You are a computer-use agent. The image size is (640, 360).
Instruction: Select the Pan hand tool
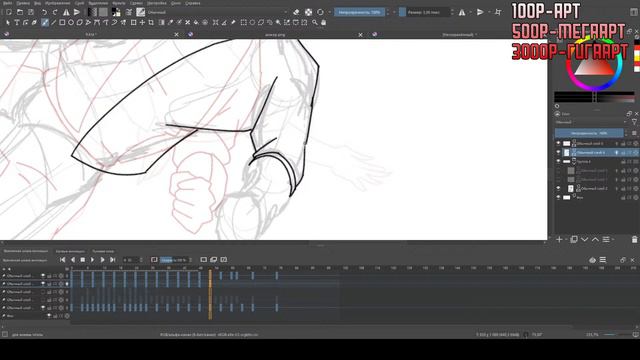tap(324, 22)
